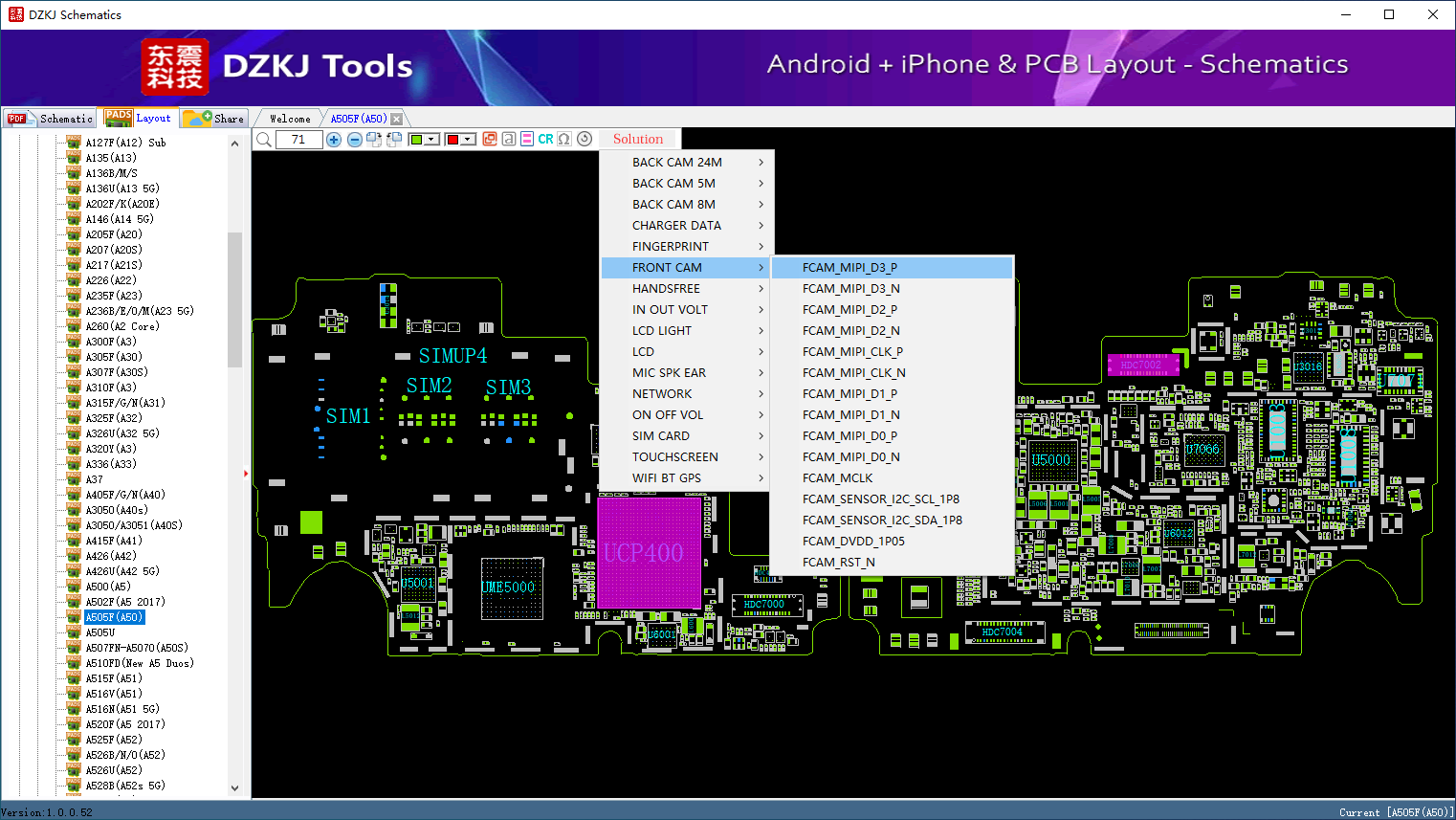The width and height of the screenshot is (1456, 820).
Task: Select FCAM_DVDD_1P05 from the submenu
Action: pyautogui.click(x=892, y=542)
